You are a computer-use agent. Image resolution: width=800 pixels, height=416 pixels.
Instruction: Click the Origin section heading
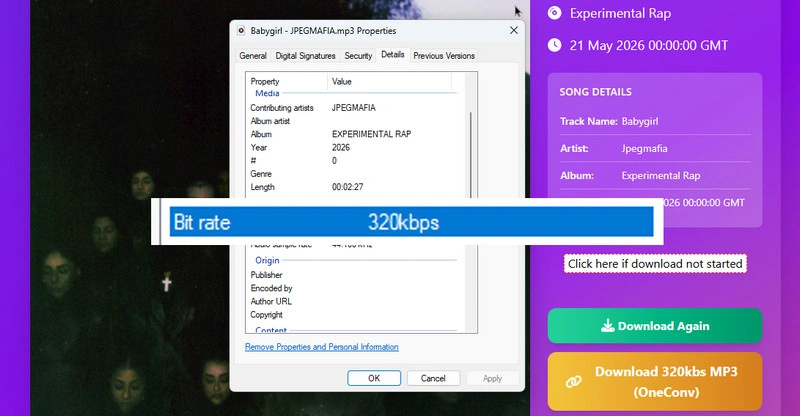[x=267, y=260]
